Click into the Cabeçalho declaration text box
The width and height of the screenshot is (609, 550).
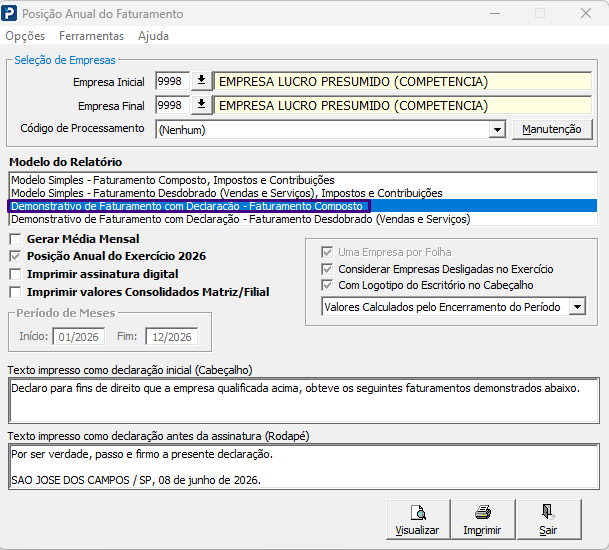point(304,400)
